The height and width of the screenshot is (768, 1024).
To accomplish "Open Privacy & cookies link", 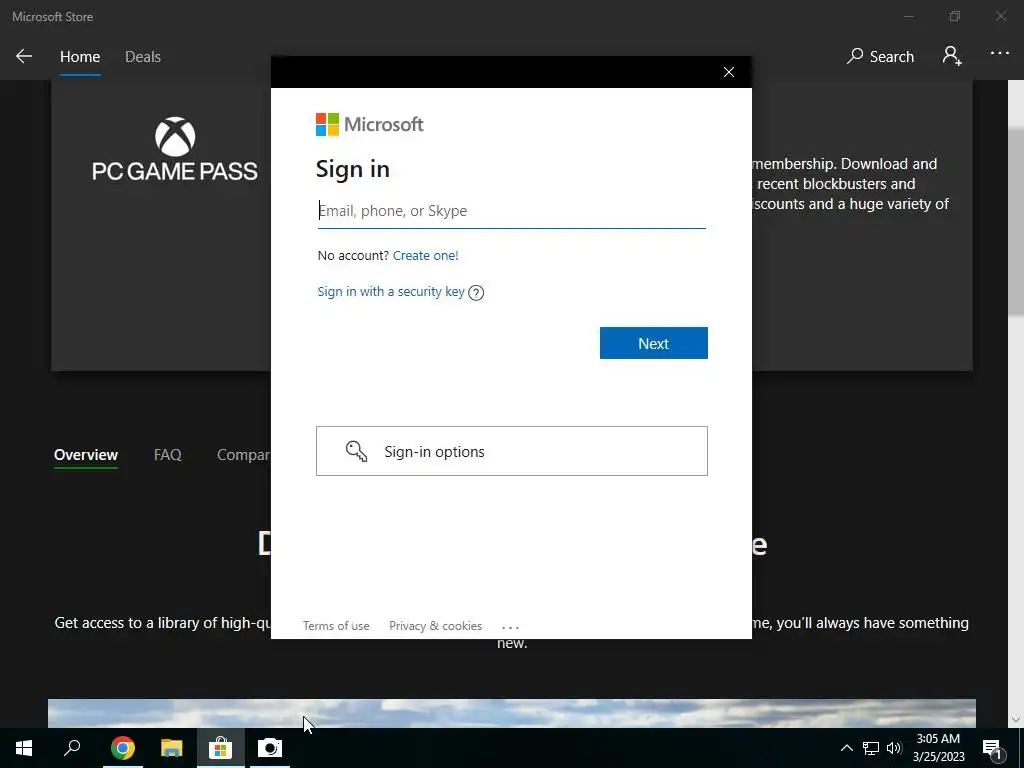I will tap(435, 626).
